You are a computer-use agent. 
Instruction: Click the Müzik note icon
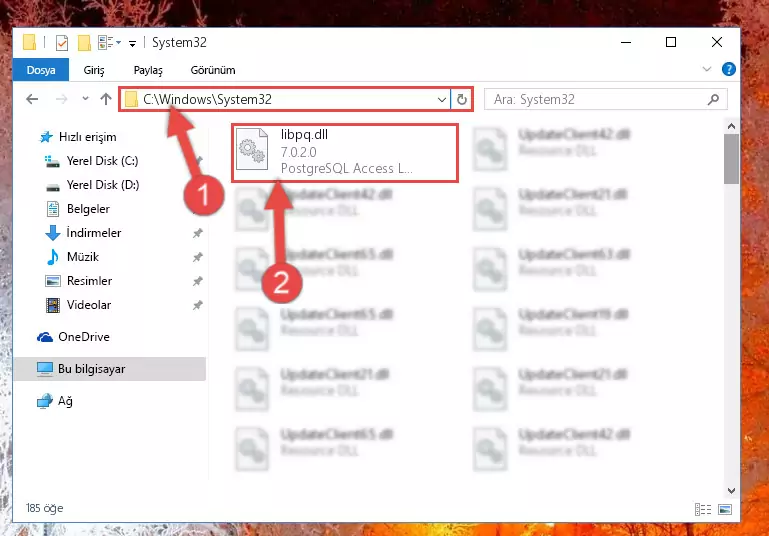(52, 257)
